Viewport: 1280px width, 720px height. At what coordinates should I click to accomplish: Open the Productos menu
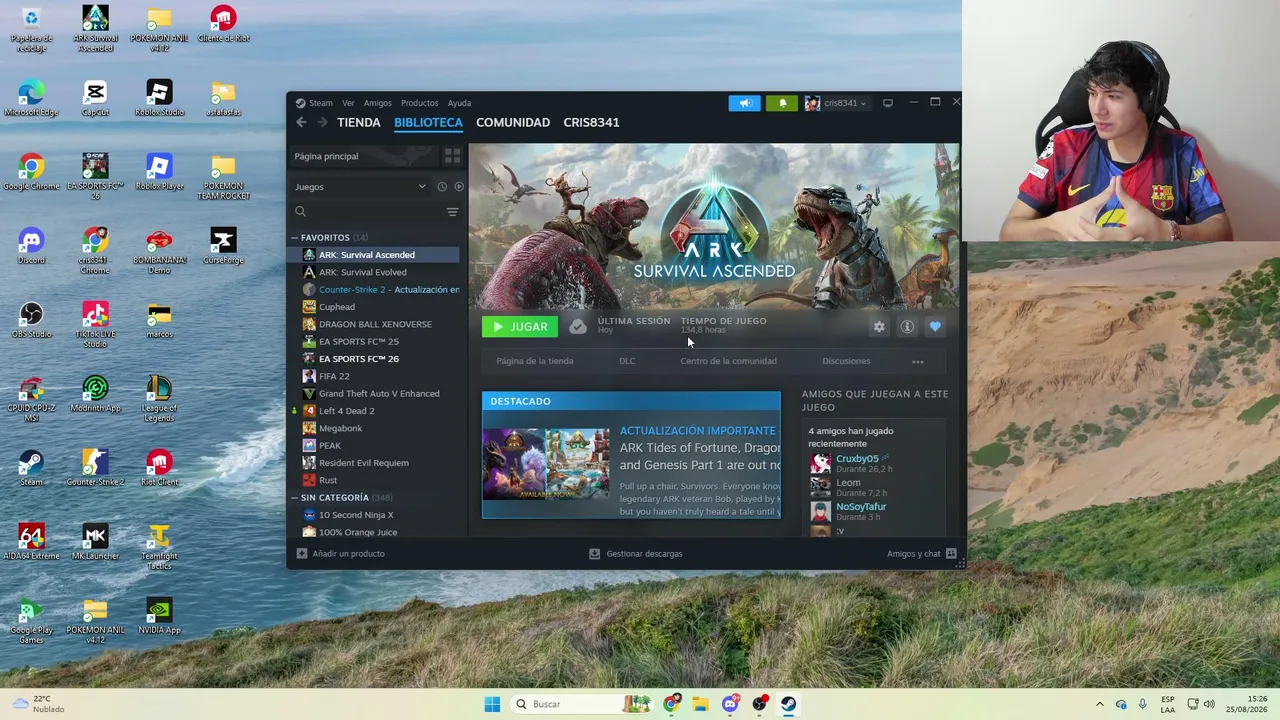pyautogui.click(x=420, y=103)
